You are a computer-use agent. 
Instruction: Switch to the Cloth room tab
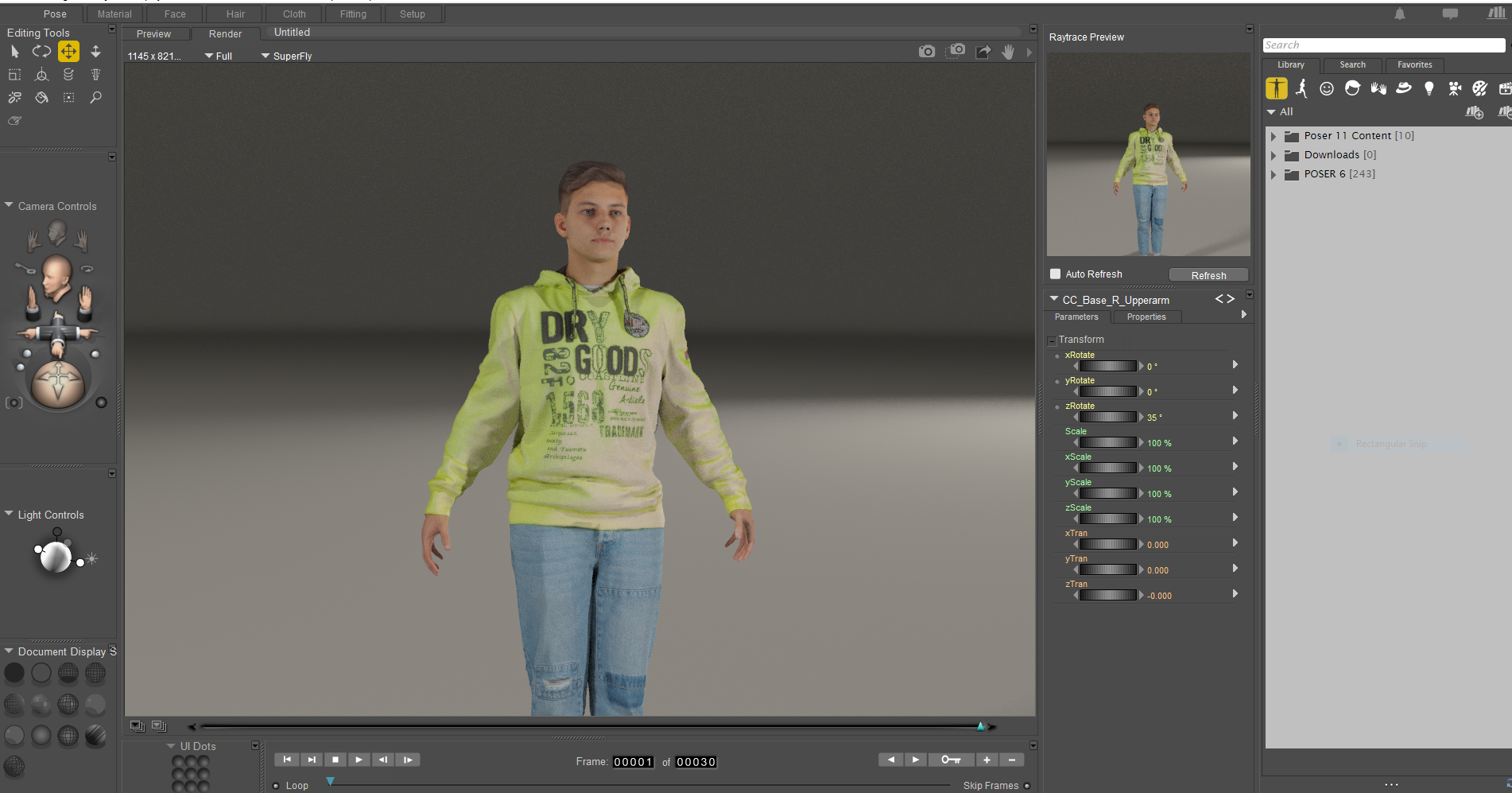[294, 14]
